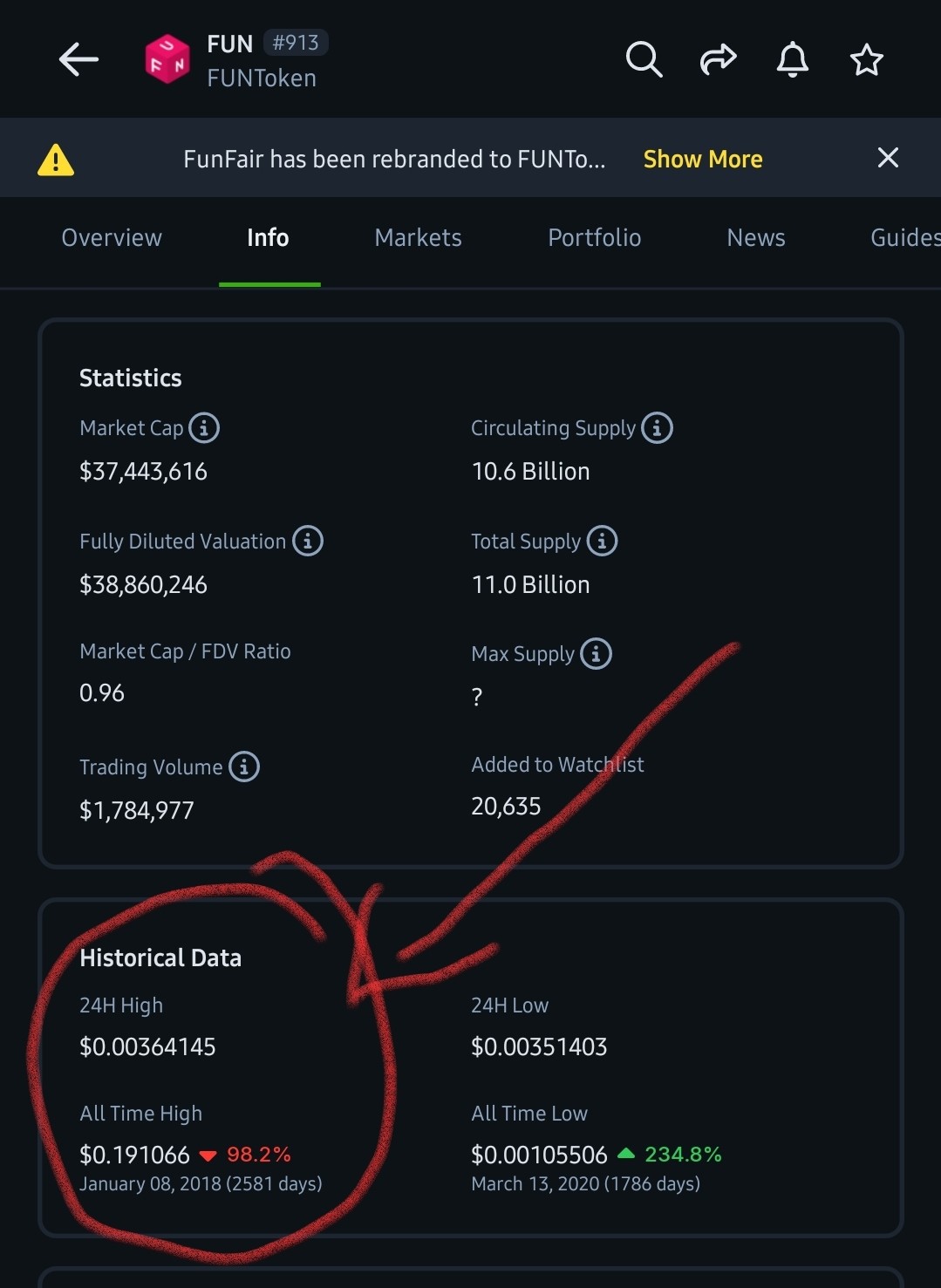Tap all time high $0.191066
The image size is (941, 1288).
click(x=134, y=1155)
